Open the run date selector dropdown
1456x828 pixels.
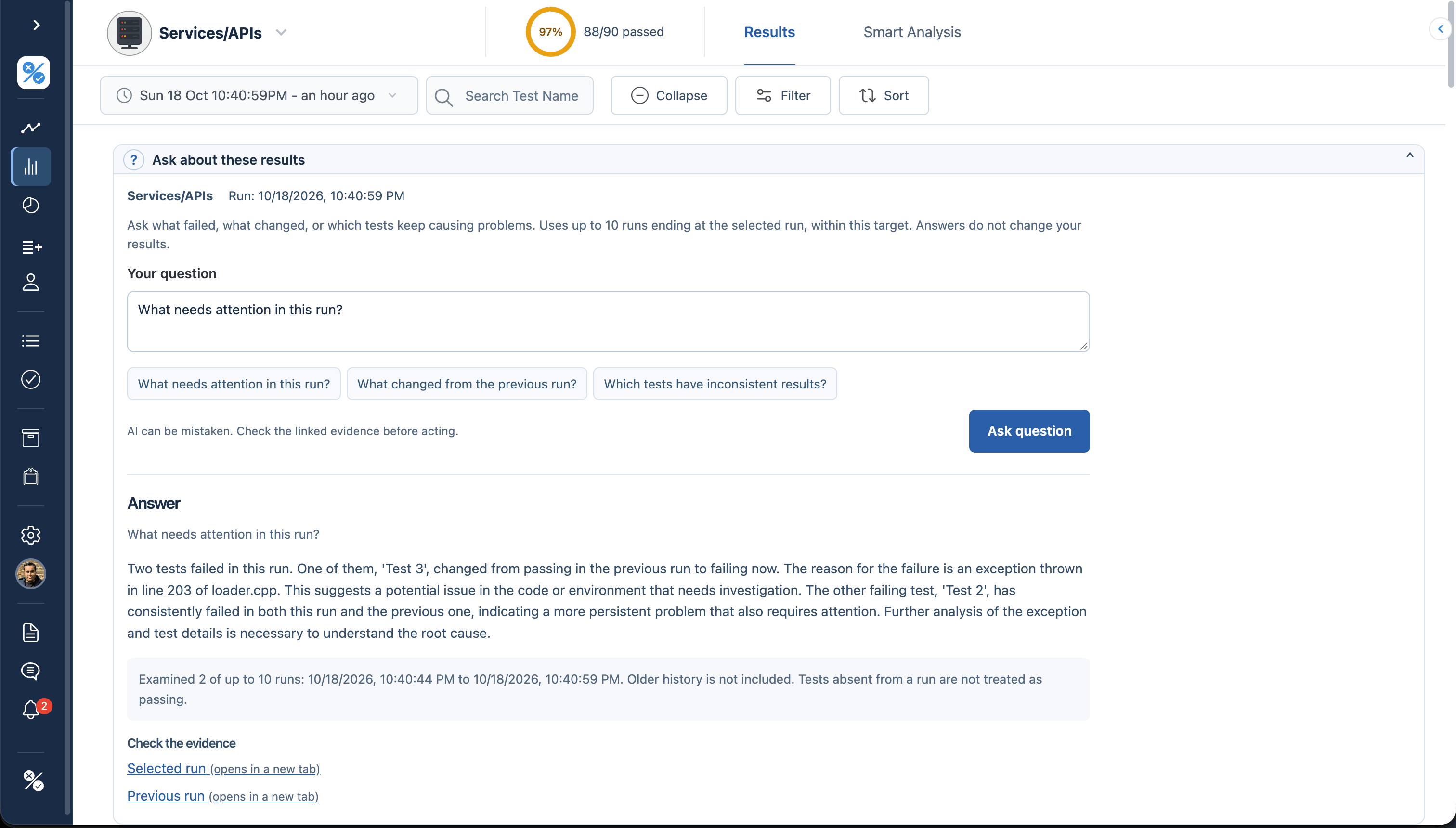(x=259, y=95)
